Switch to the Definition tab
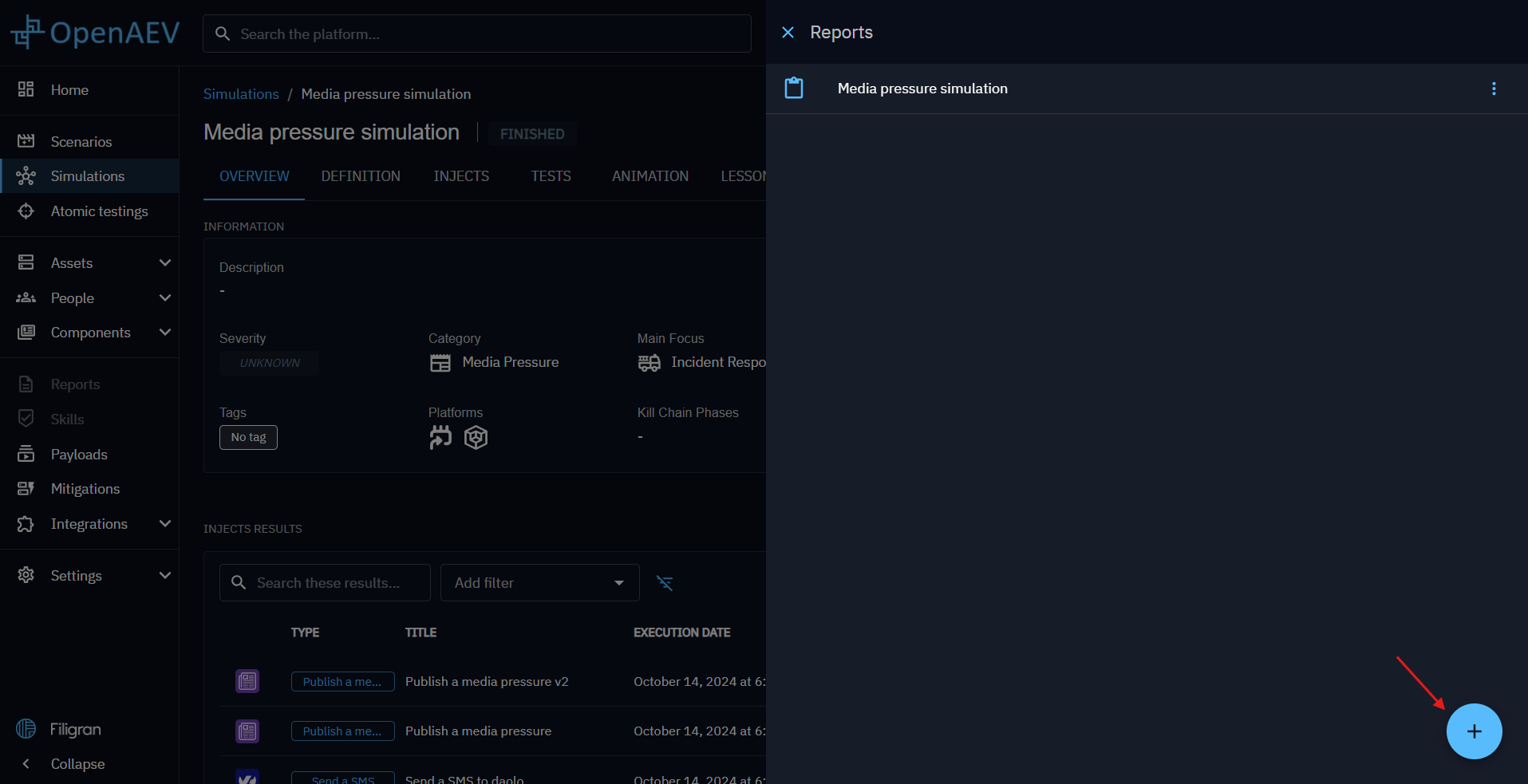Image resolution: width=1528 pixels, height=784 pixels. [x=360, y=175]
